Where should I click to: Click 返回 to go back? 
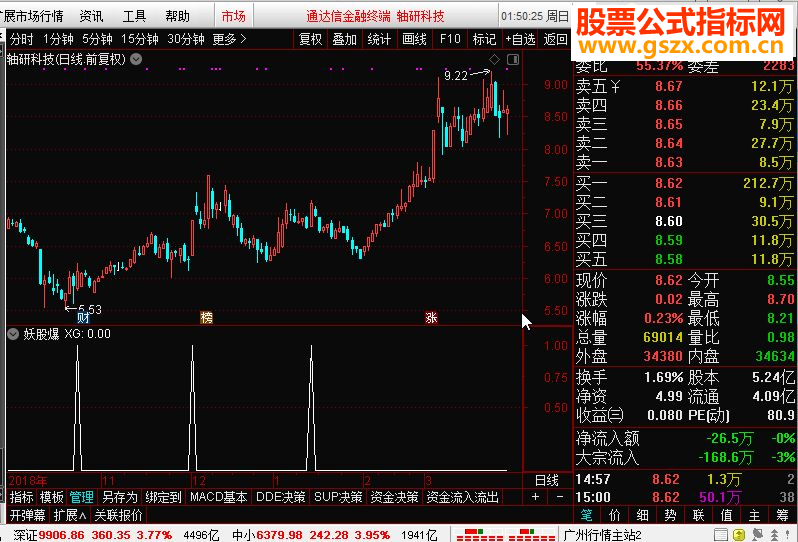click(555, 39)
